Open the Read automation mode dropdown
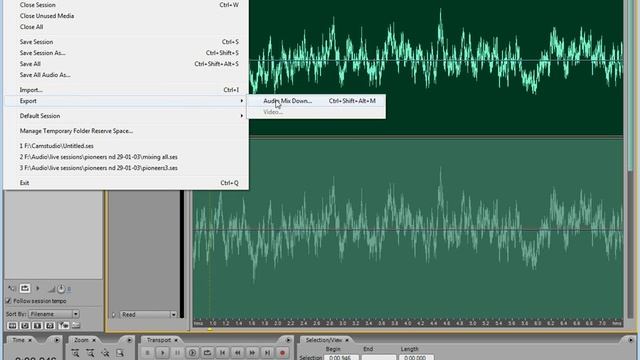The width and height of the screenshot is (640, 360). 148,315
